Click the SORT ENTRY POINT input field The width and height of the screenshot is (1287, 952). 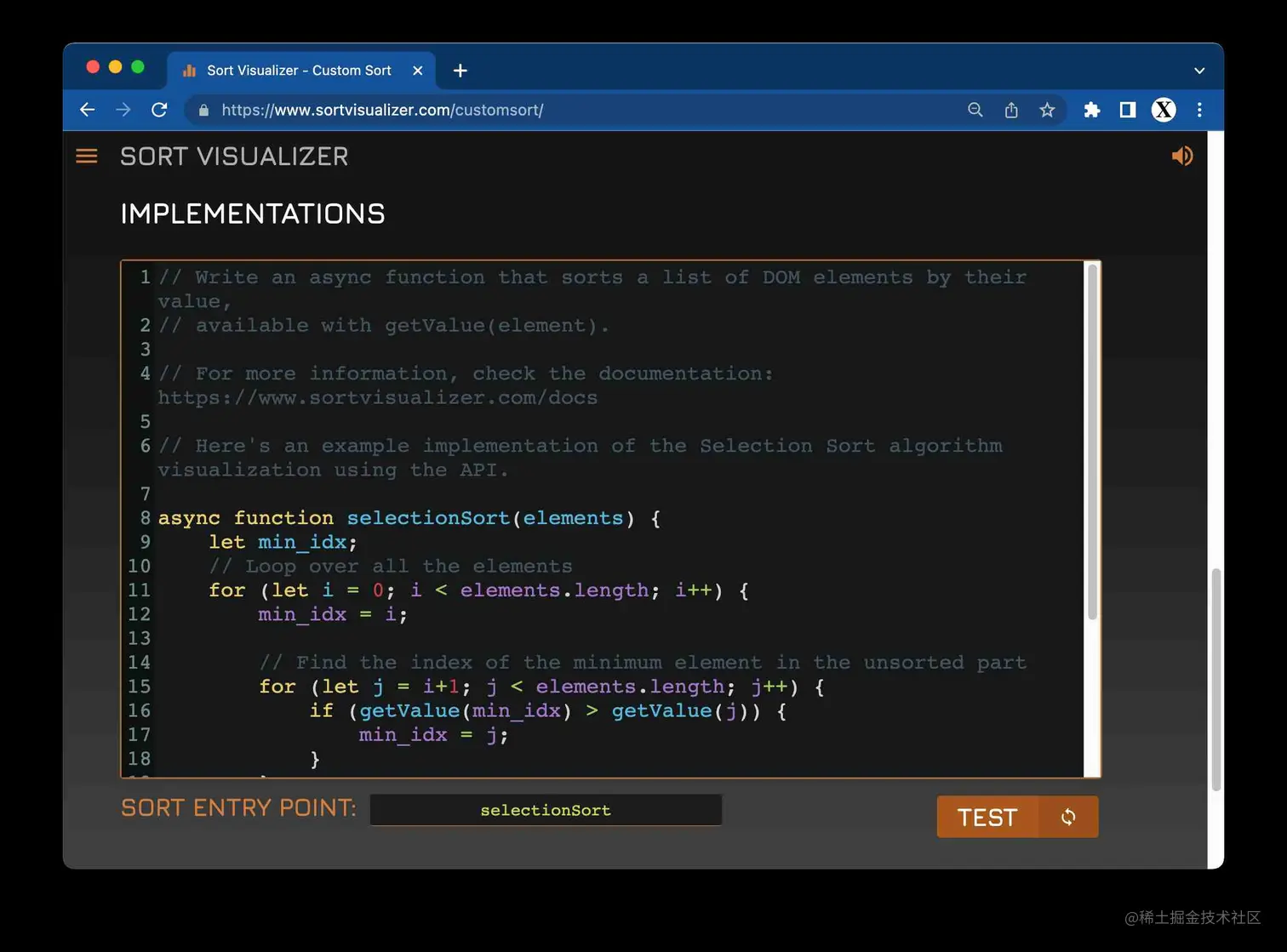pos(545,809)
